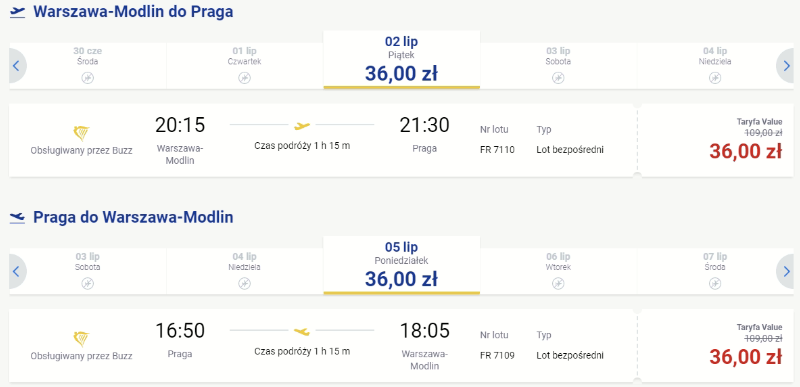Image resolution: width=800 pixels, height=387 pixels.
Task: Select outbound 03 lip Sobota date tab
Action: click(x=558, y=66)
